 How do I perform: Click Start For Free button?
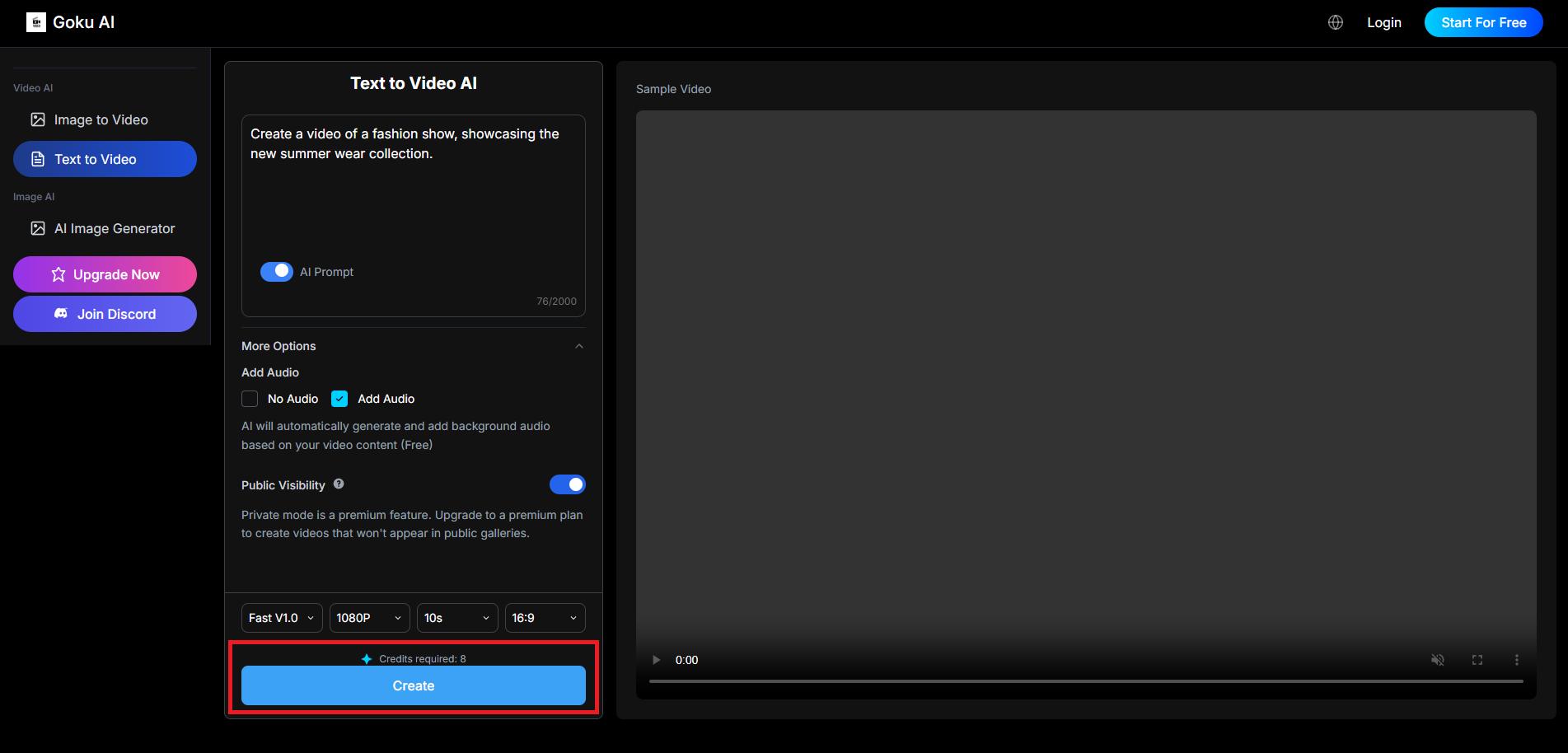1484,22
